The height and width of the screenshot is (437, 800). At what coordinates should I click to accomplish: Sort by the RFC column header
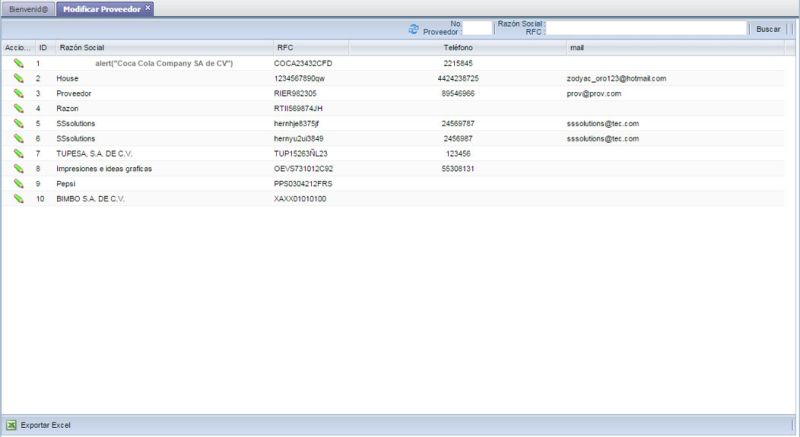285,47
